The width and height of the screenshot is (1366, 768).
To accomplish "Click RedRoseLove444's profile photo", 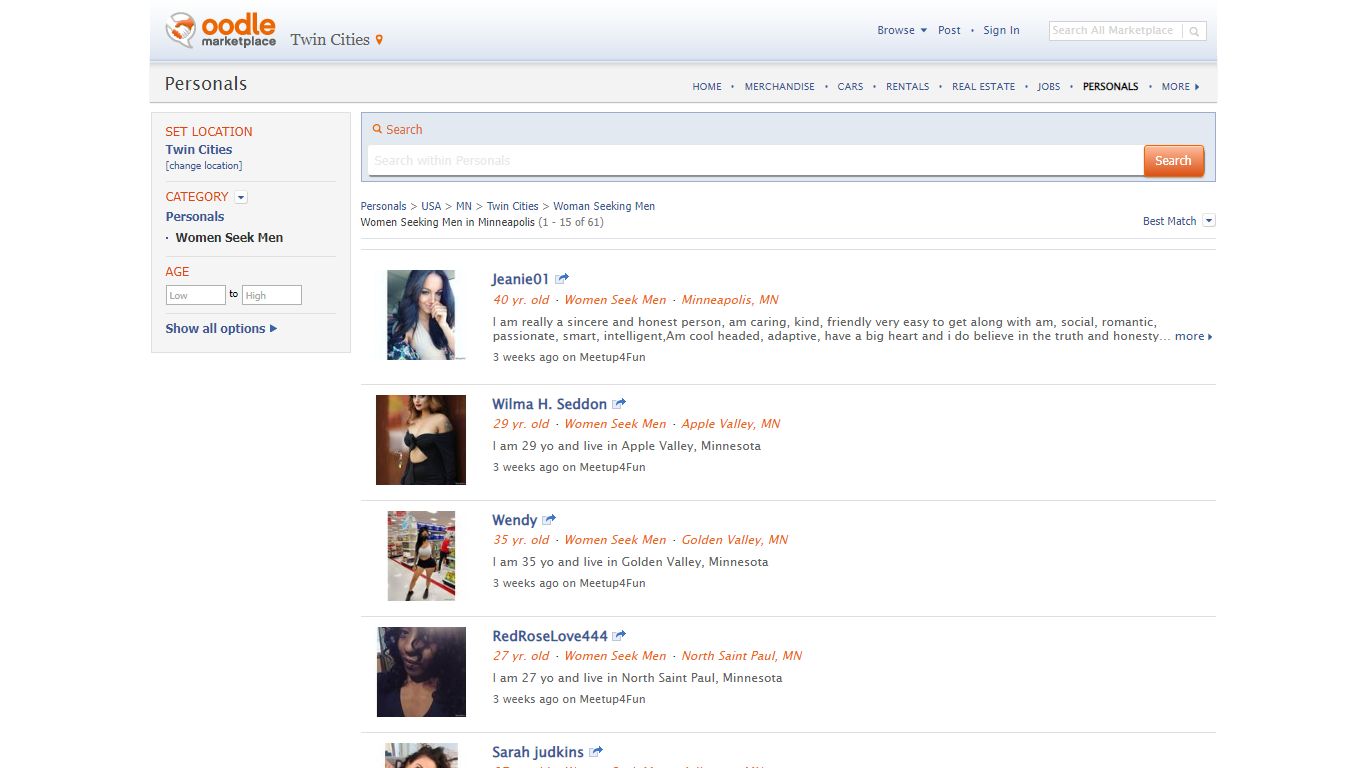I will (421, 672).
